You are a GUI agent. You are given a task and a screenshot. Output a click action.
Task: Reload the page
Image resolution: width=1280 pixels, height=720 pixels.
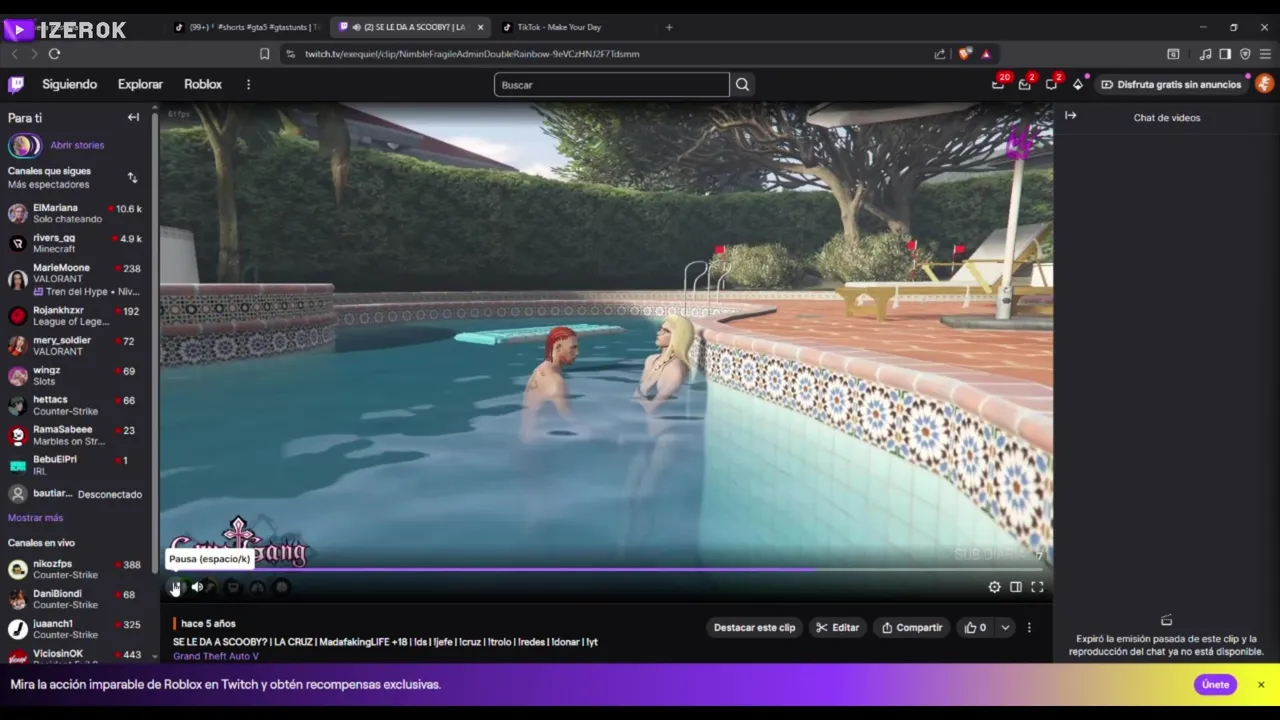(x=54, y=54)
